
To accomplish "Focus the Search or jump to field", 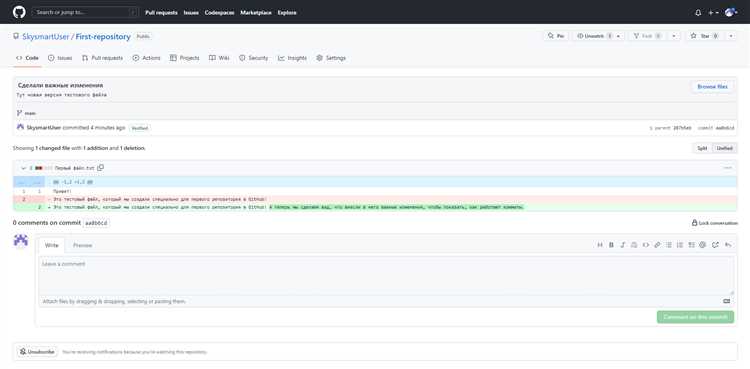I will [x=86, y=12].
